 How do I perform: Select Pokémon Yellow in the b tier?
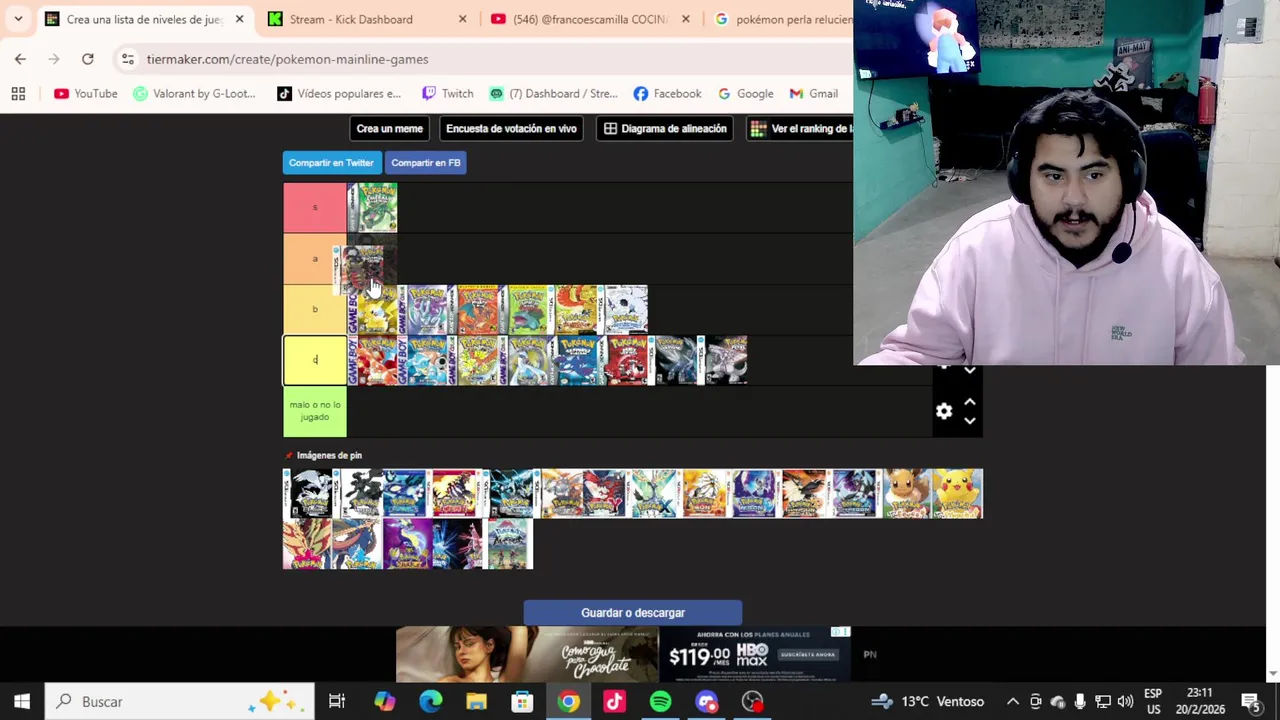click(x=372, y=309)
